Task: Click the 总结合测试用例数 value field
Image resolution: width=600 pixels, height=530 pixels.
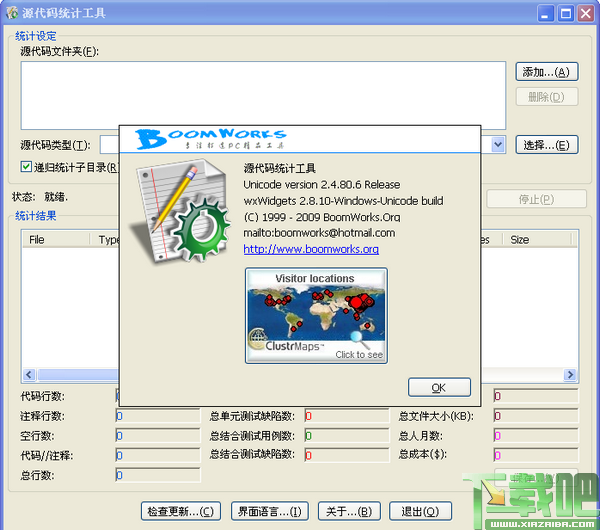Action: click(x=347, y=435)
